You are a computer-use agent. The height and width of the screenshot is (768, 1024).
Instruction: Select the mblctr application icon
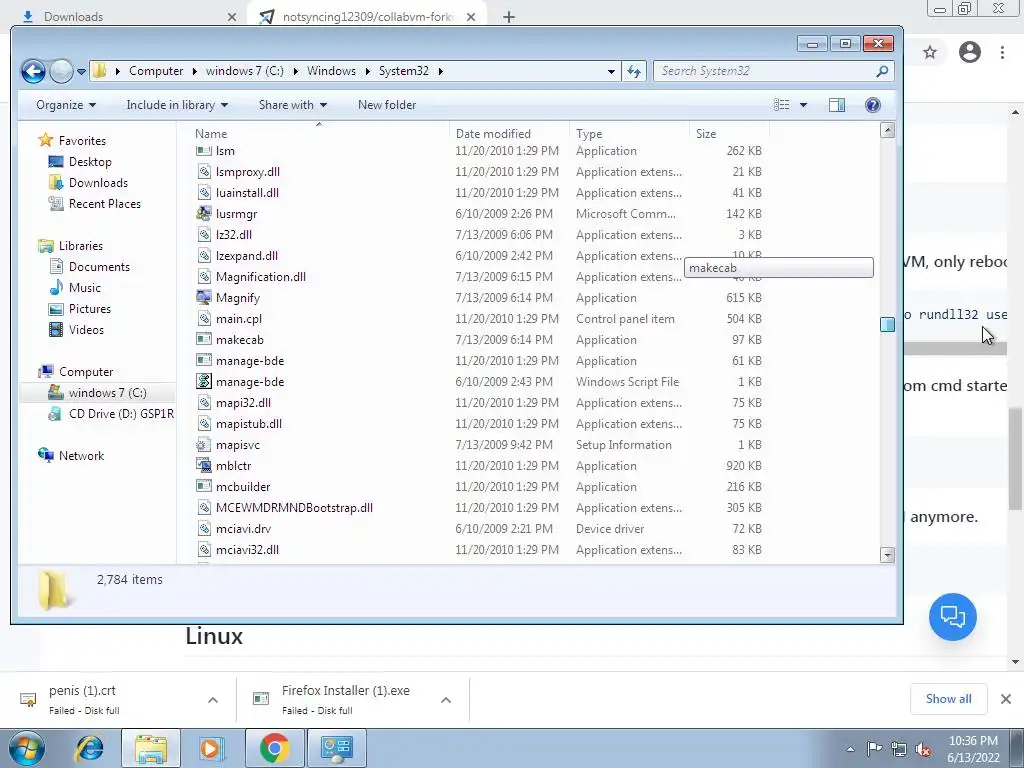204,466
